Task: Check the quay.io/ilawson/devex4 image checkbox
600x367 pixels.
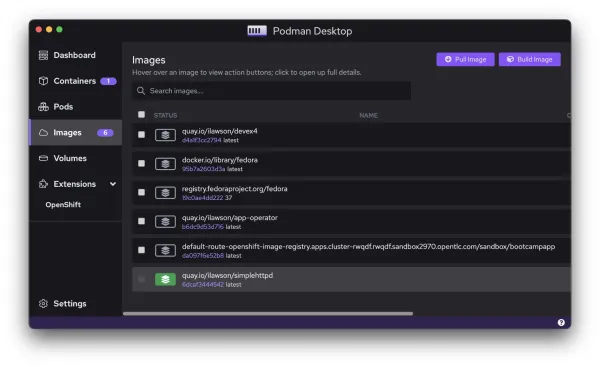Action: tap(142, 135)
